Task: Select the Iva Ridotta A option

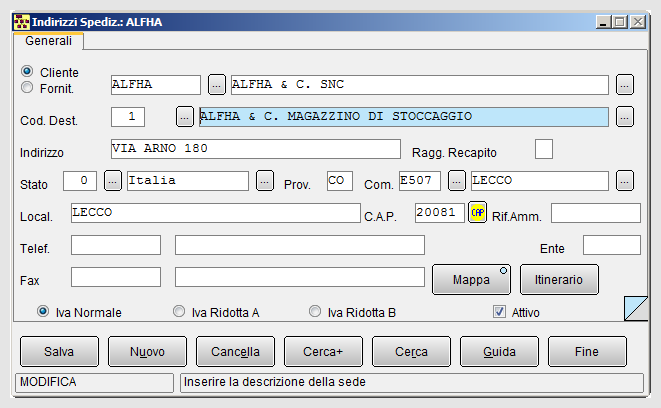Action: point(179,311)
